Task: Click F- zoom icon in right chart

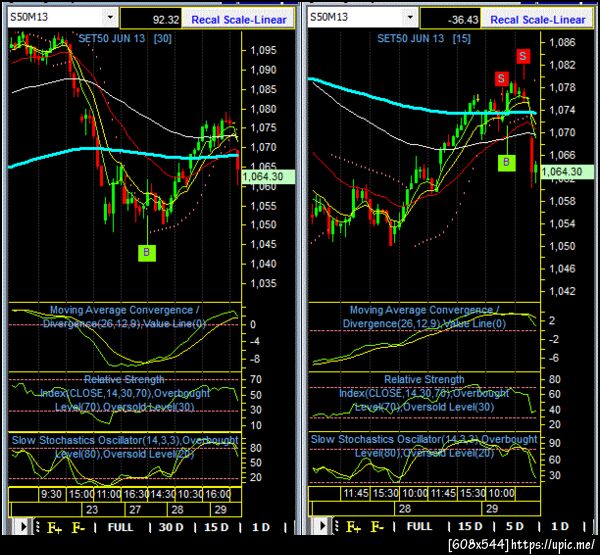Action: point(377,527)
